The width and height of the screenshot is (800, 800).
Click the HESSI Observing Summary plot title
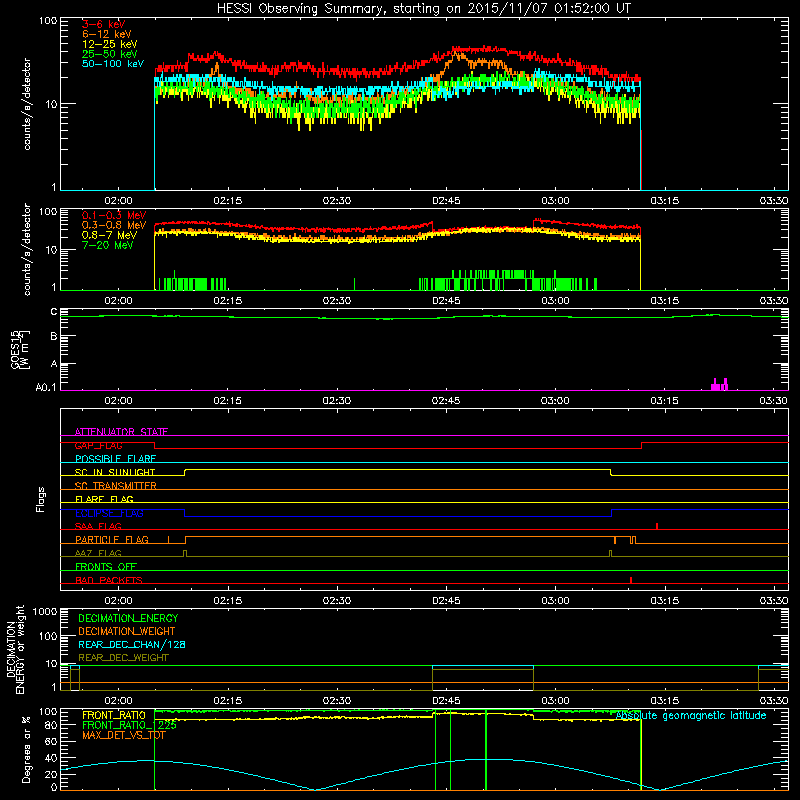point(423,8)
